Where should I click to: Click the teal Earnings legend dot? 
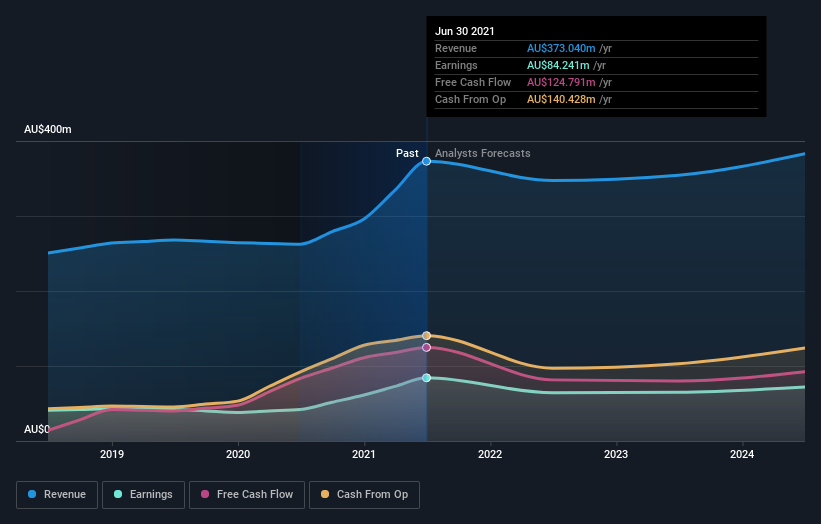(118, 494)
